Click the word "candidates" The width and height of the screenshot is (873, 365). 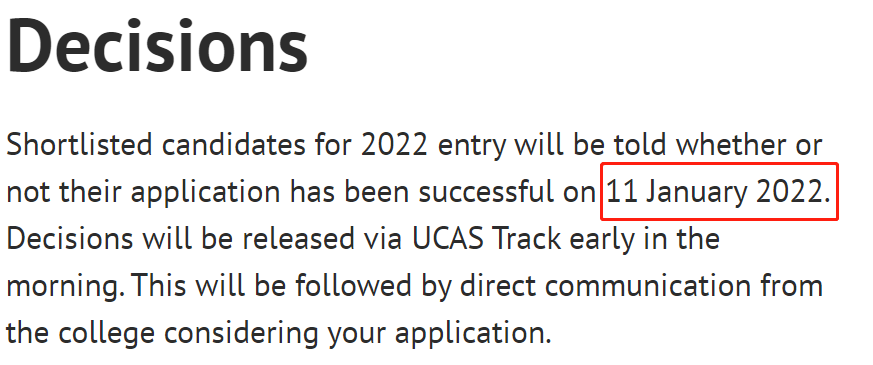(x=234, y=145)
